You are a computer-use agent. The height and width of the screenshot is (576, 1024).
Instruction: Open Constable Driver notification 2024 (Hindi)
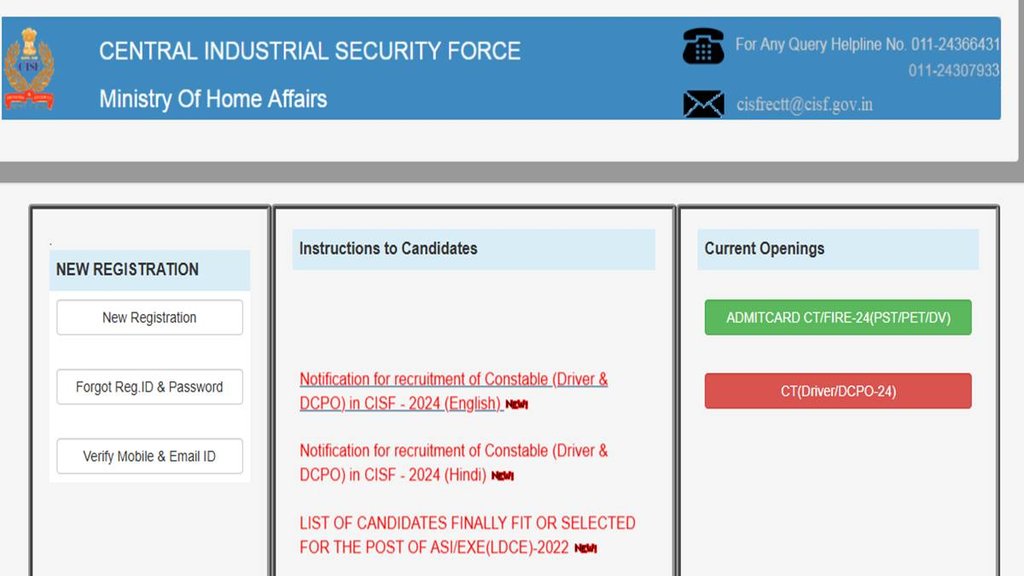pyautogui.click(x=453, y=462)
